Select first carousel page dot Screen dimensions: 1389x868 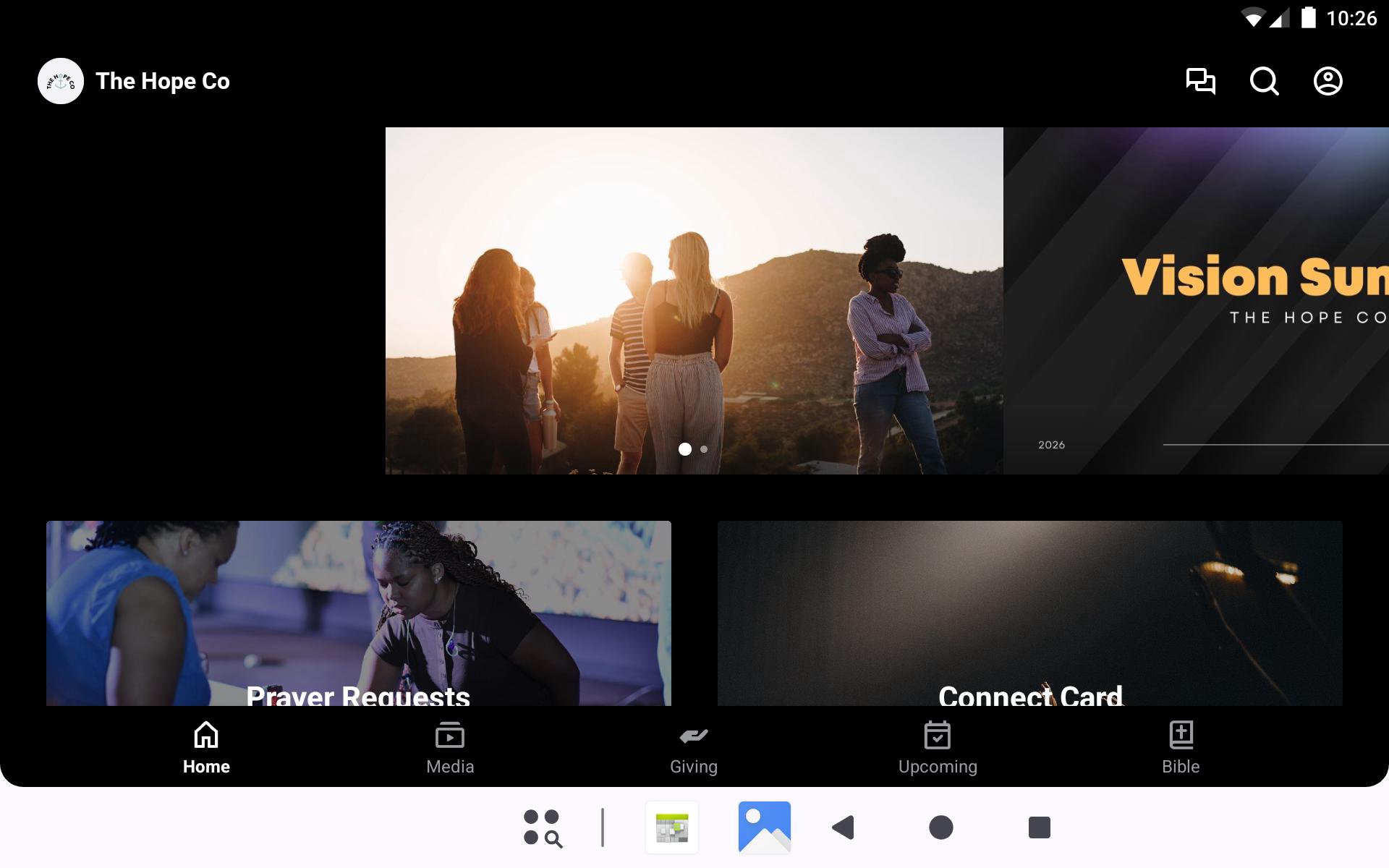(684, 449)
